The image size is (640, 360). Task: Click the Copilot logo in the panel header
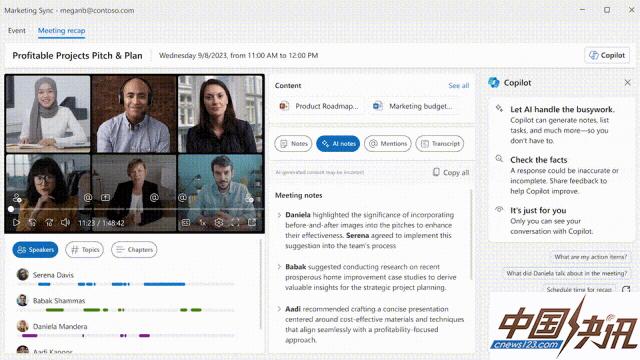coord(494,82)
